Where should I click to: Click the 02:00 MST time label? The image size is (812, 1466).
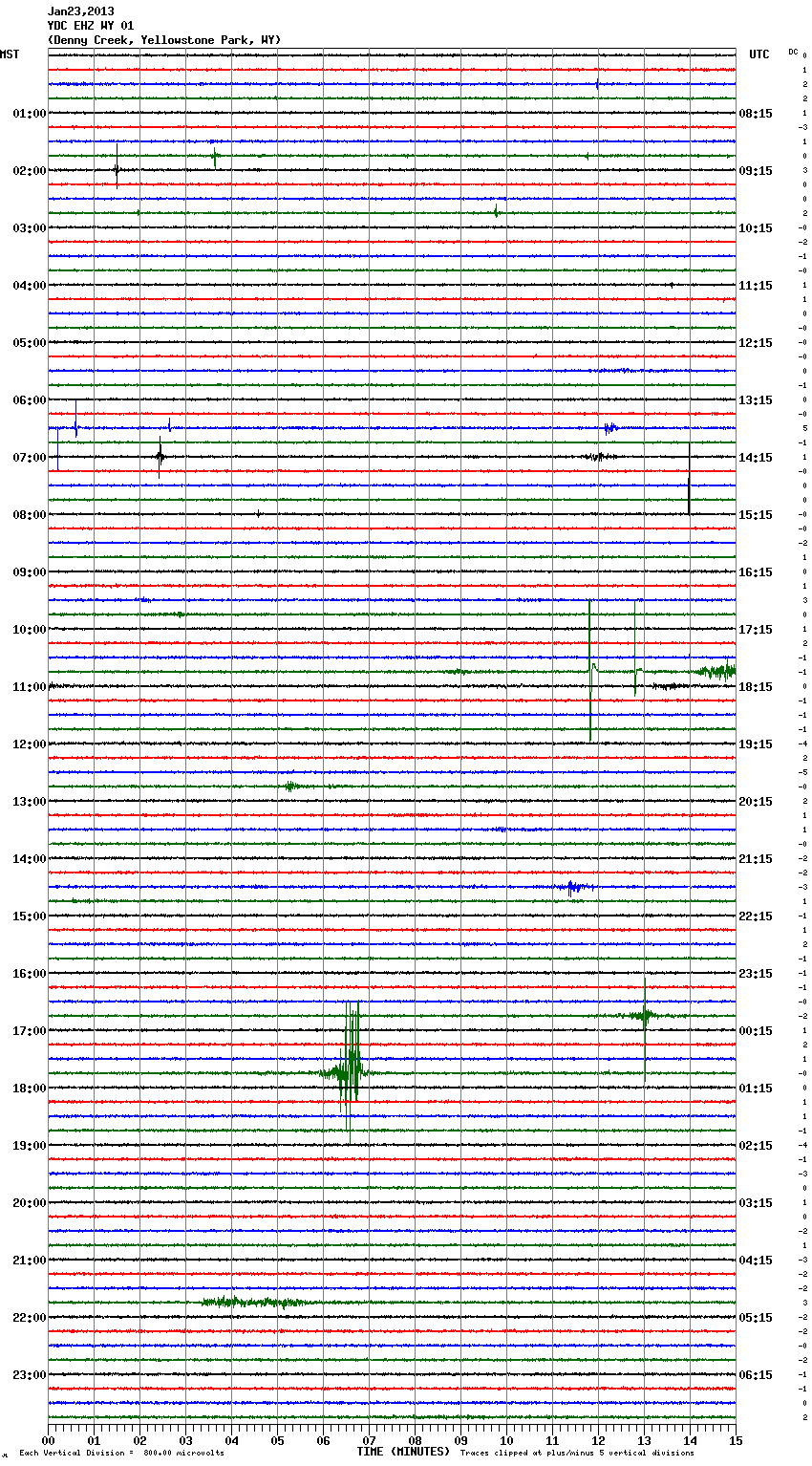30,171
